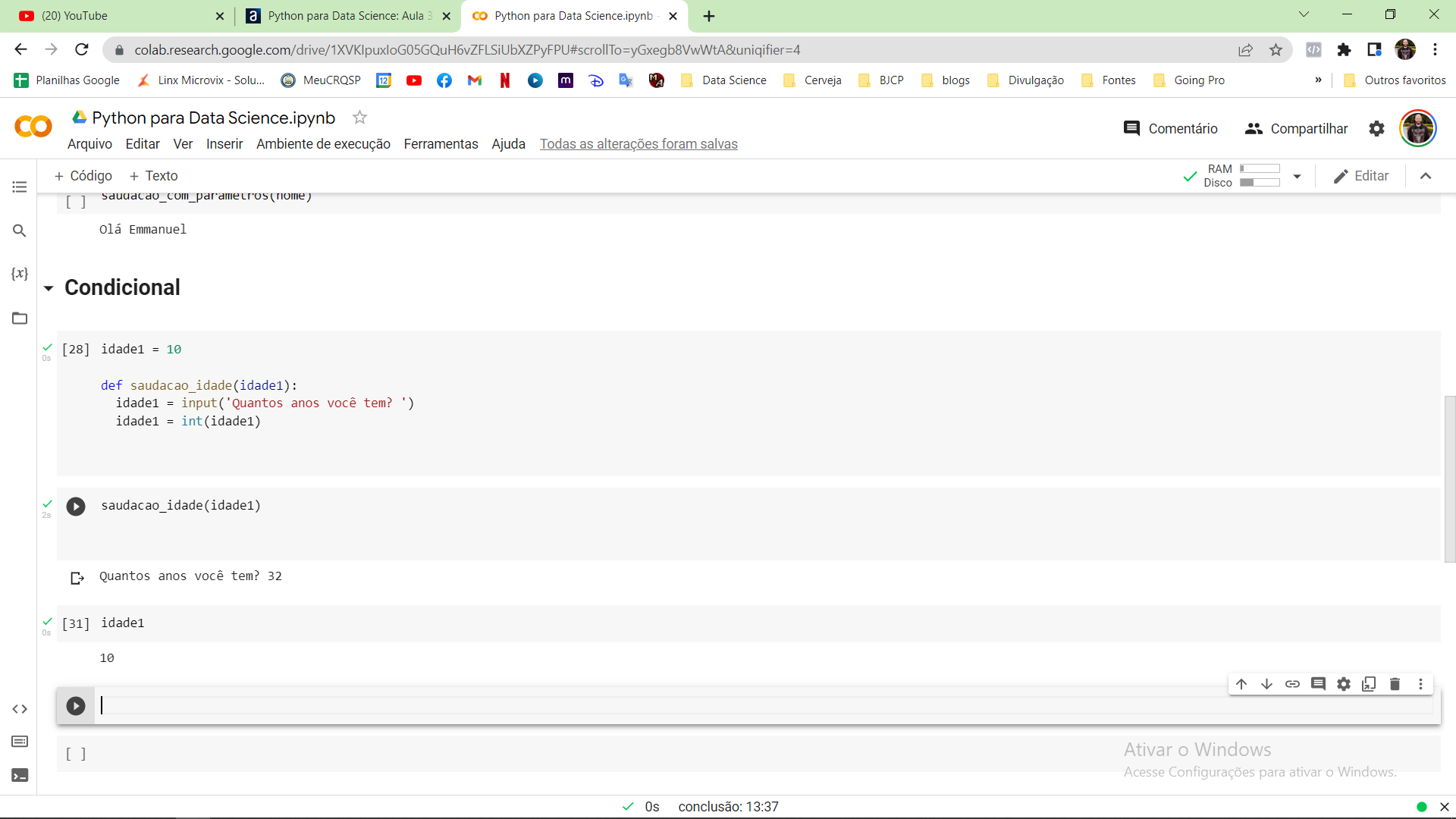Image resolution: width=1456 pixels, height=819 pixels.
Task: Open the Editar menu
Action: pos(143,144)
